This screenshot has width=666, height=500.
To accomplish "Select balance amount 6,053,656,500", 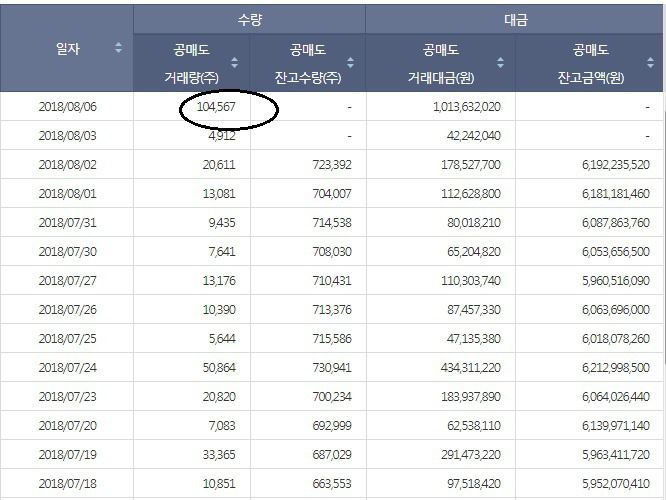I will coord(616,251).
